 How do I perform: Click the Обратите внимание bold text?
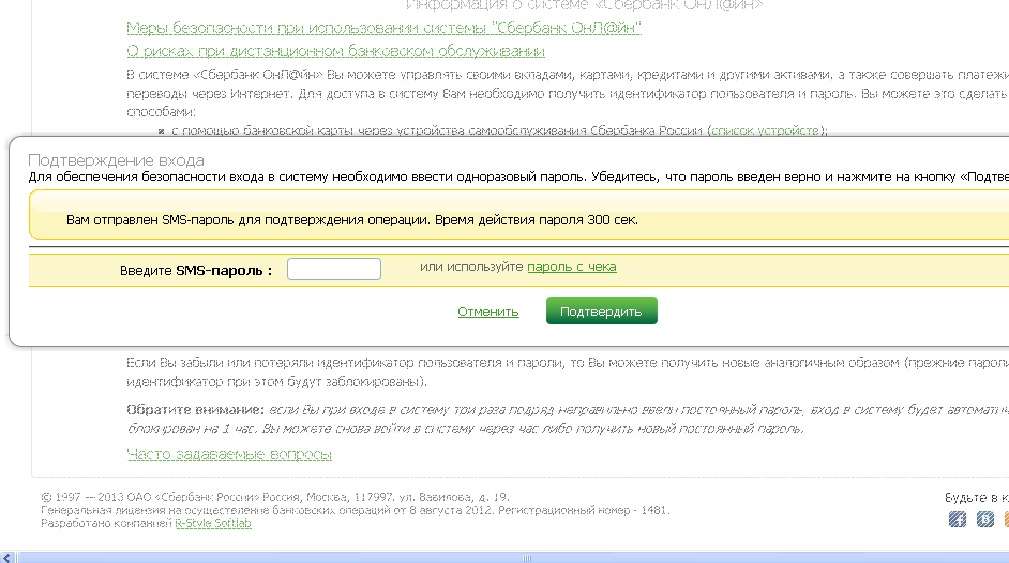click(x=195, y=410)
